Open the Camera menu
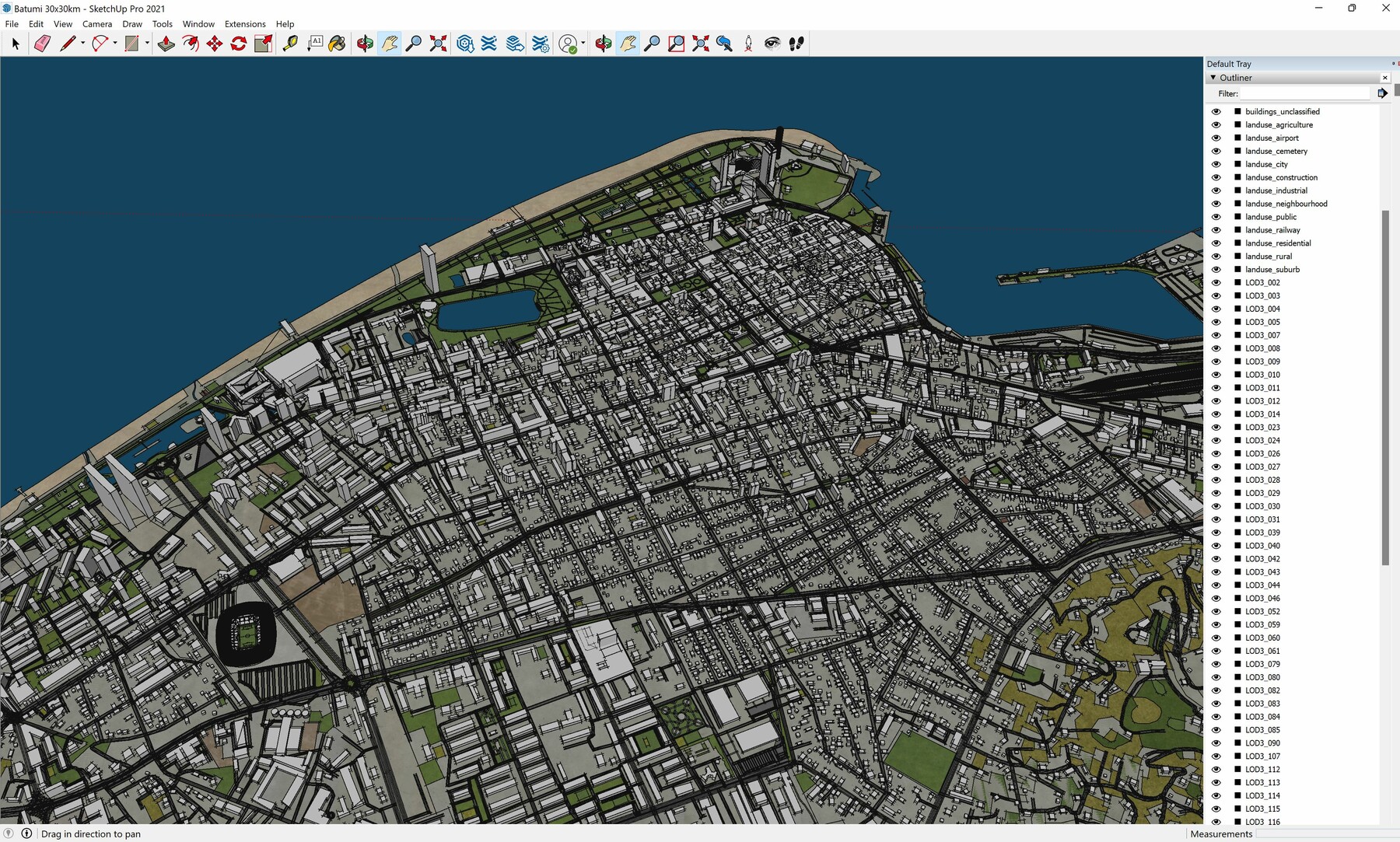Image resolution: width=1400 pixels, height=842 pixels. (96, 24)
